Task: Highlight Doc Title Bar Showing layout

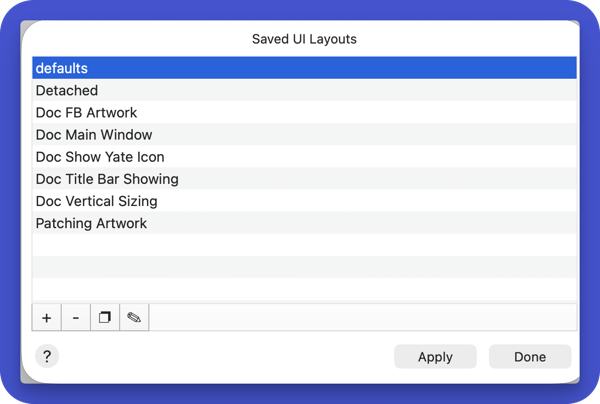Action: pos(304,179)
